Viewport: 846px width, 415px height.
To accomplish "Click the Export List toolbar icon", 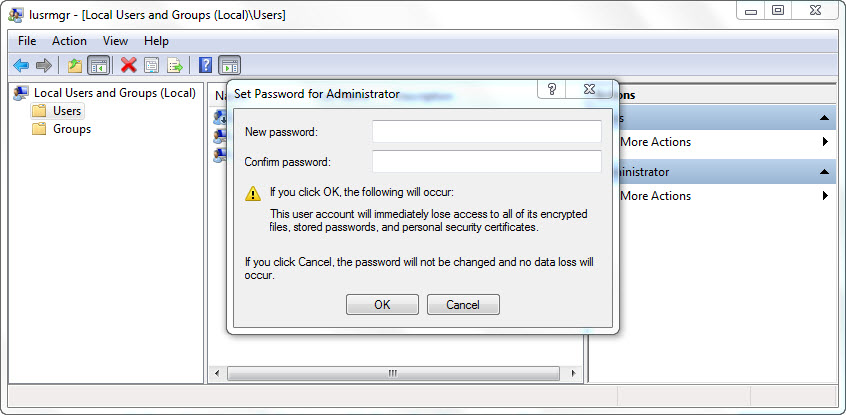I will pyautogui.click(x=174, y=65).
